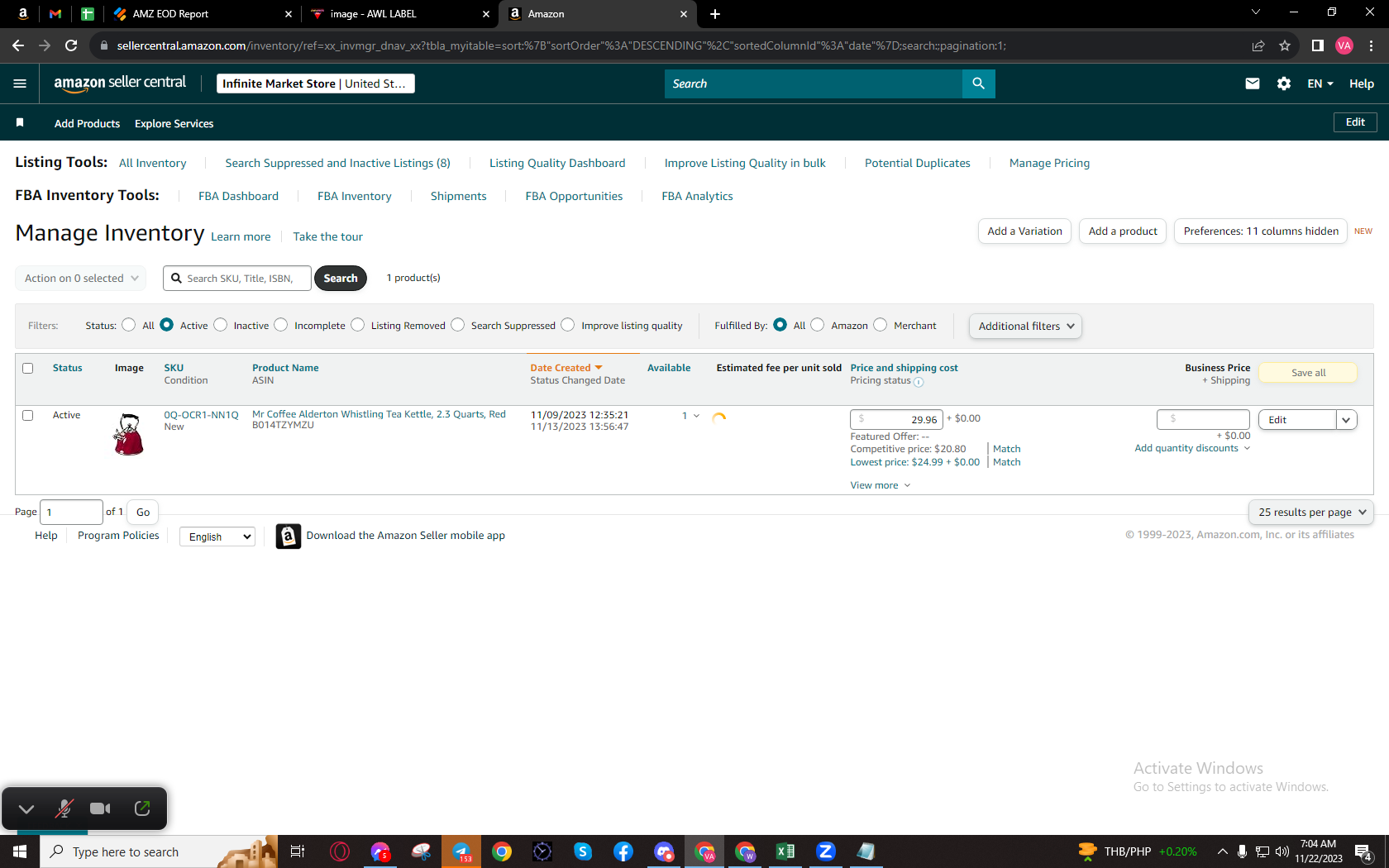Open Listing Quality Dashboard
1389x868 pixels.
point(557,163)
